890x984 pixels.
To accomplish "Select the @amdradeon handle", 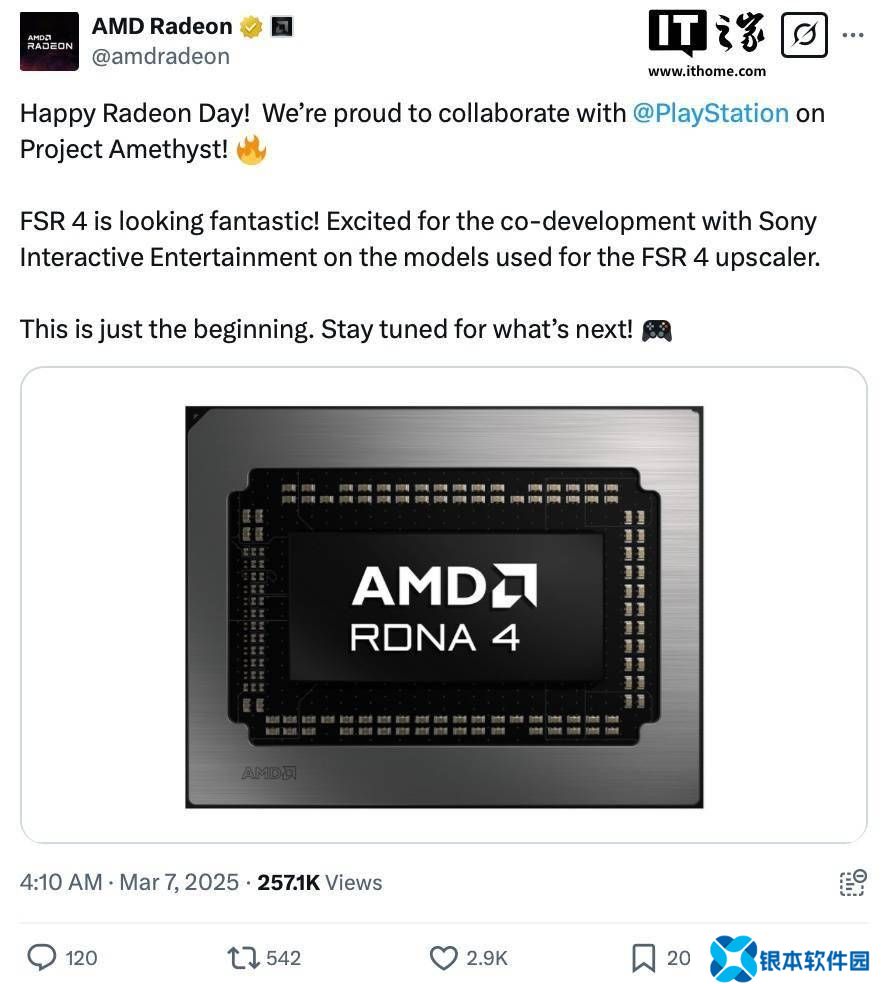I will pyautogui.click(x=162, y=57).
